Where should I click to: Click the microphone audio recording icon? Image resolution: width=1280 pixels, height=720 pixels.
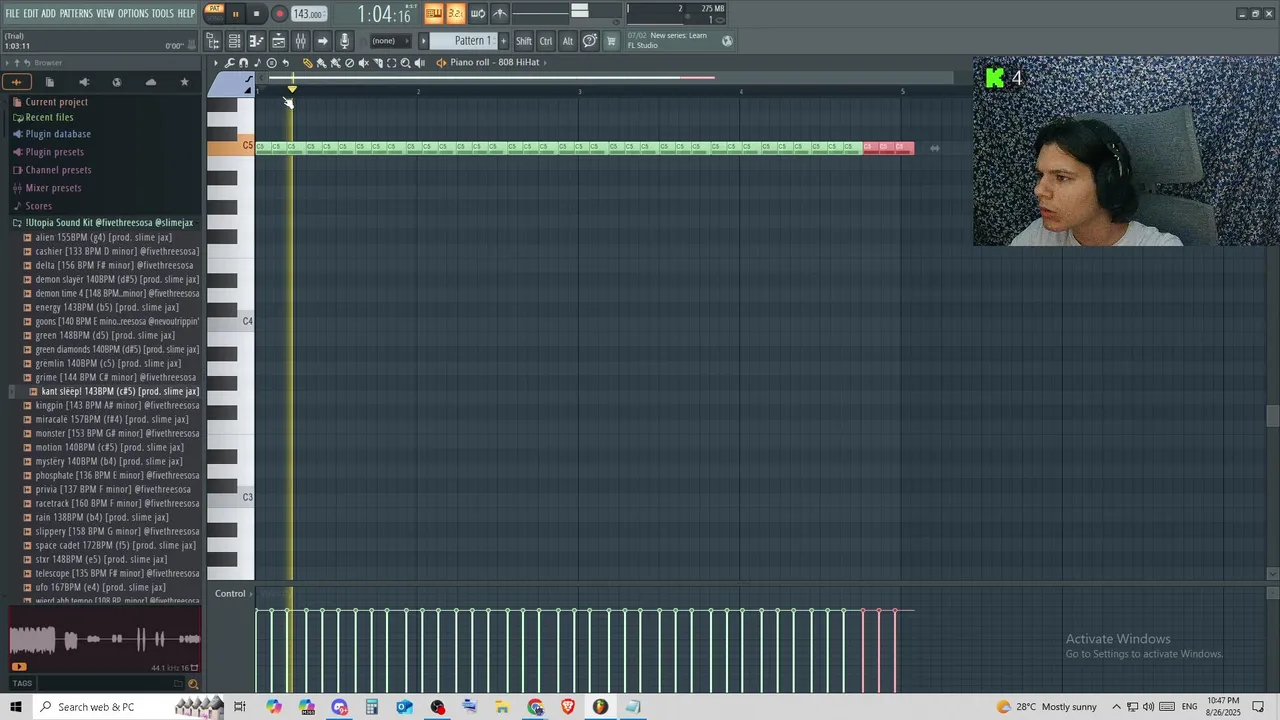coord(344,41)
